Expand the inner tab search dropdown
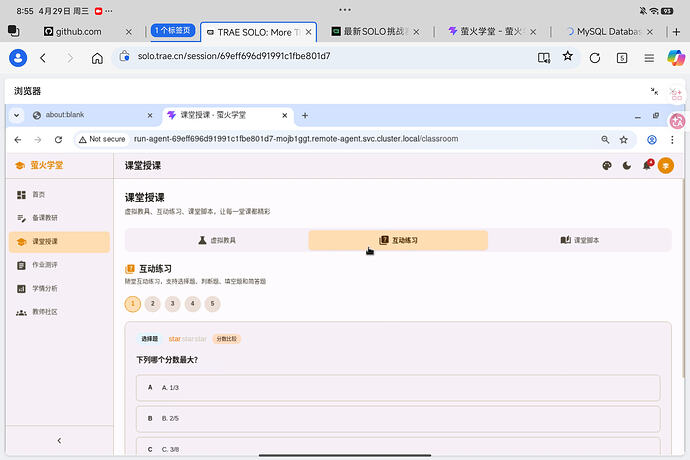690x460 pixels. coord(16,115)
